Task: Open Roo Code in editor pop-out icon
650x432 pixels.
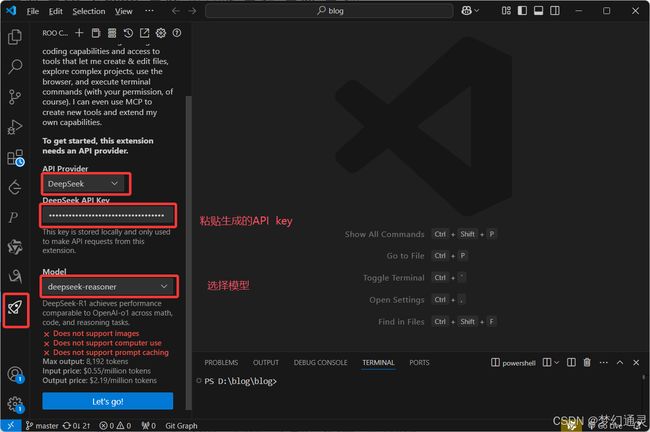Action: (x=144, y=33)
